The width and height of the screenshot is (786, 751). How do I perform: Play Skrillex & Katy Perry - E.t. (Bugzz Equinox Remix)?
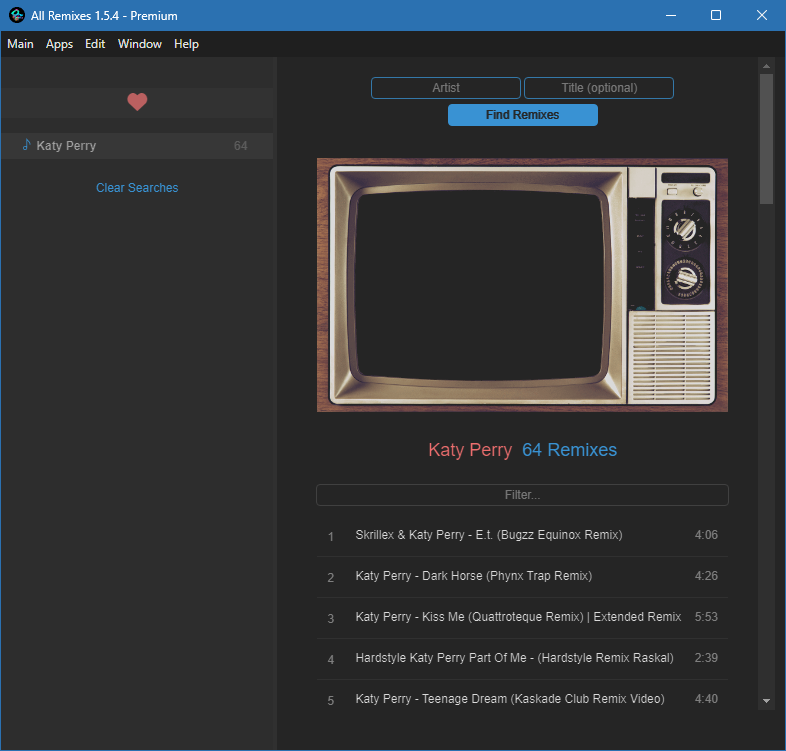click(x=522, y=535)
